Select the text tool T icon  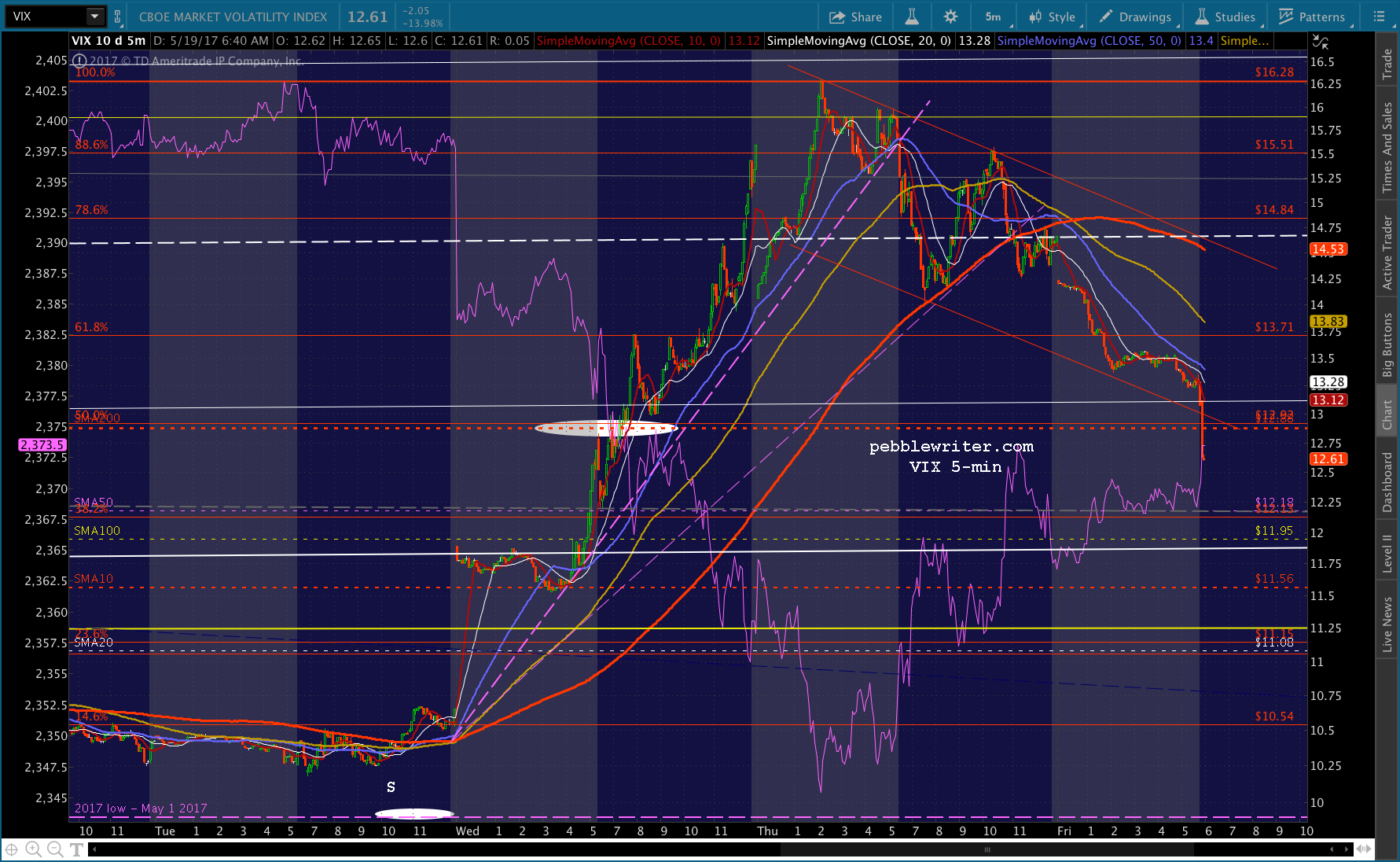pyautogui.click(x=76, y=849)
